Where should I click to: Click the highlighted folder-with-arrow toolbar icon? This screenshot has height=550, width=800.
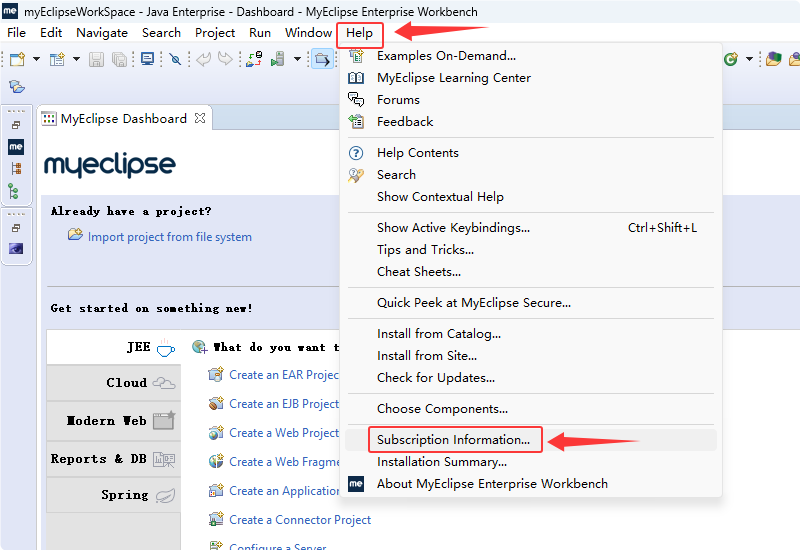coord(322,59)
